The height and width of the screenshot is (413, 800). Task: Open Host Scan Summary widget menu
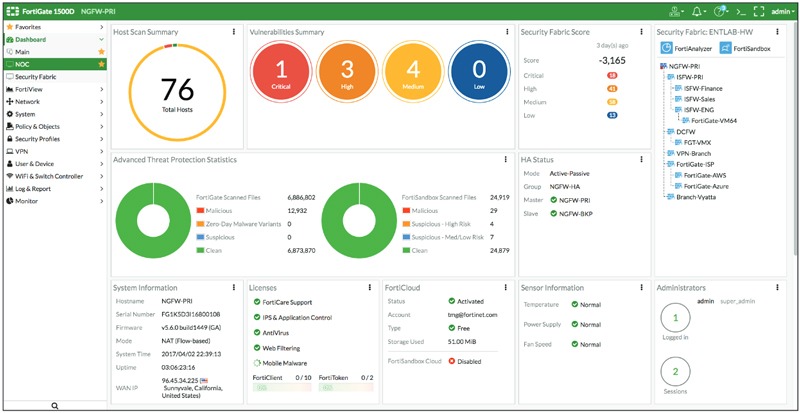(234, 32)
